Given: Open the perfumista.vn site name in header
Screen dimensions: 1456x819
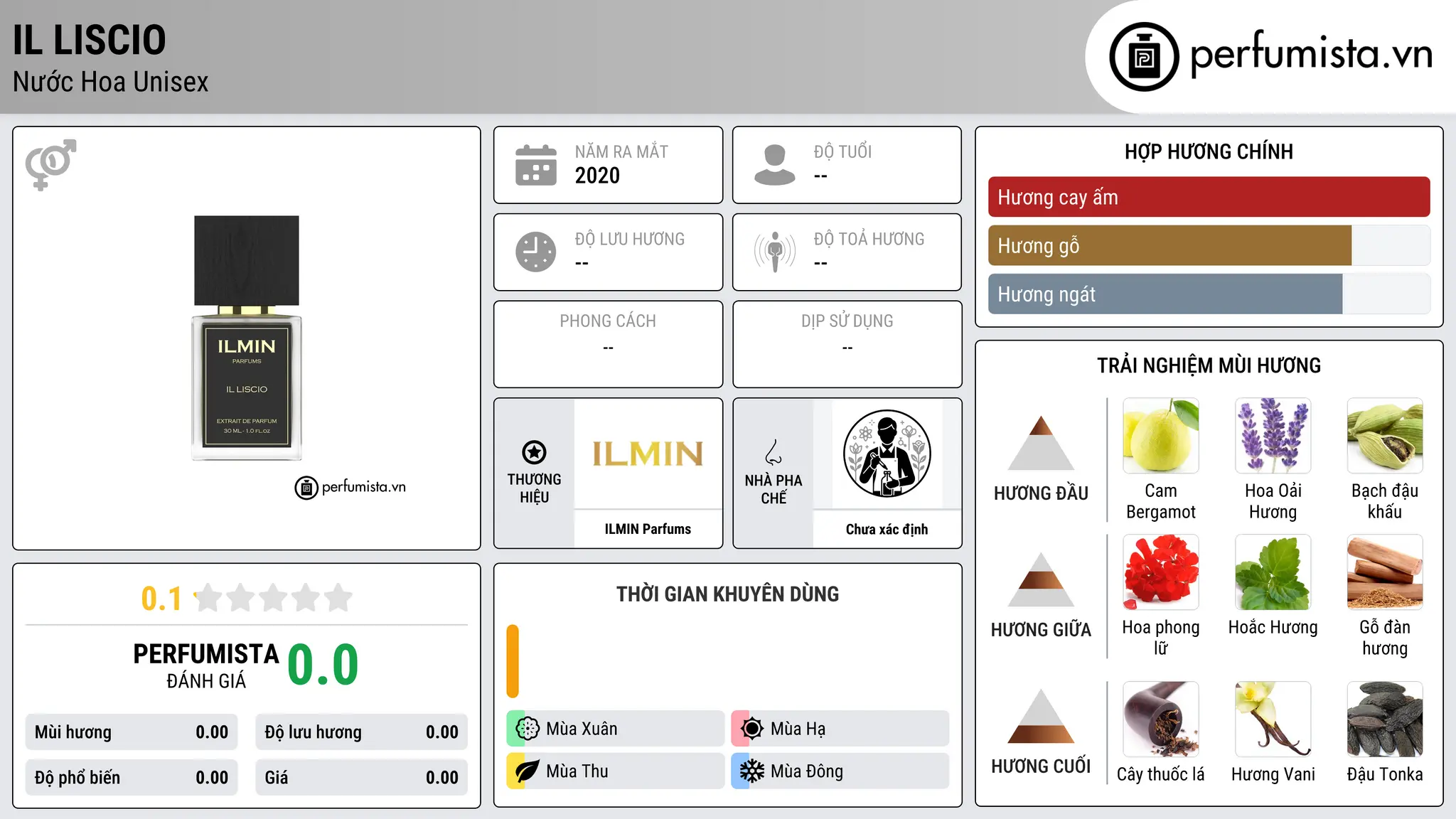Looking at the screenshot, I should (x=1311, y=54).
